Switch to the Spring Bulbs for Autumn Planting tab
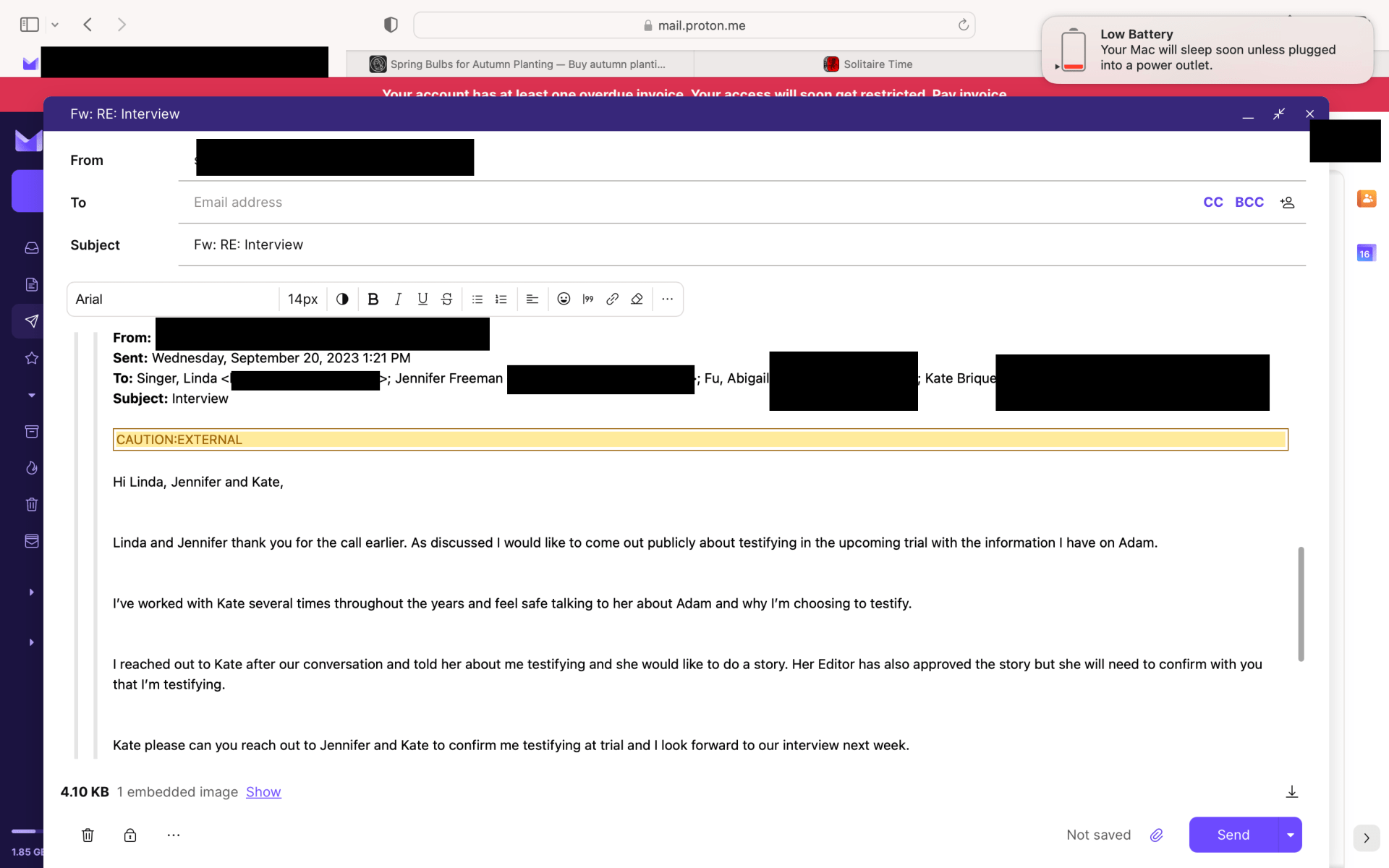 [x=519, y=64]
